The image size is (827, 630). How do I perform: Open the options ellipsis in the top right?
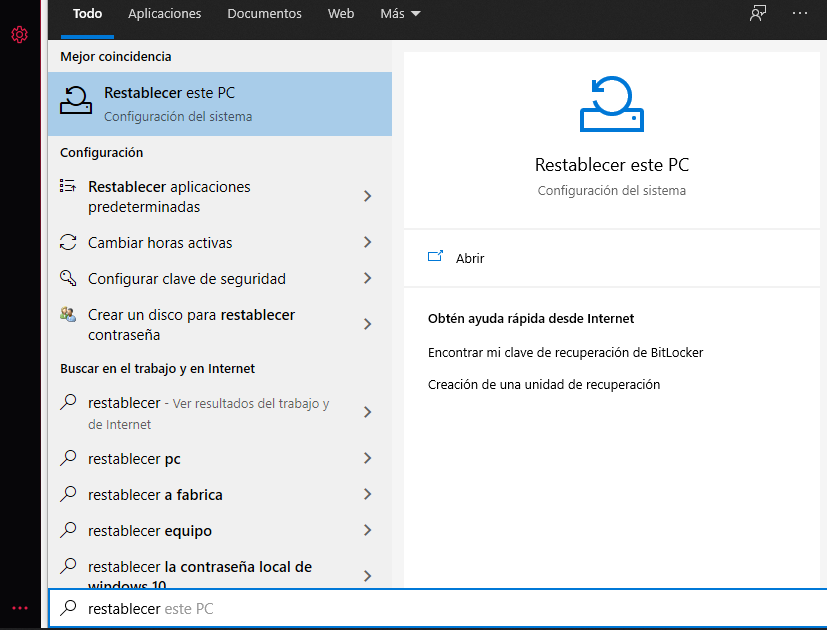[799, 11]
